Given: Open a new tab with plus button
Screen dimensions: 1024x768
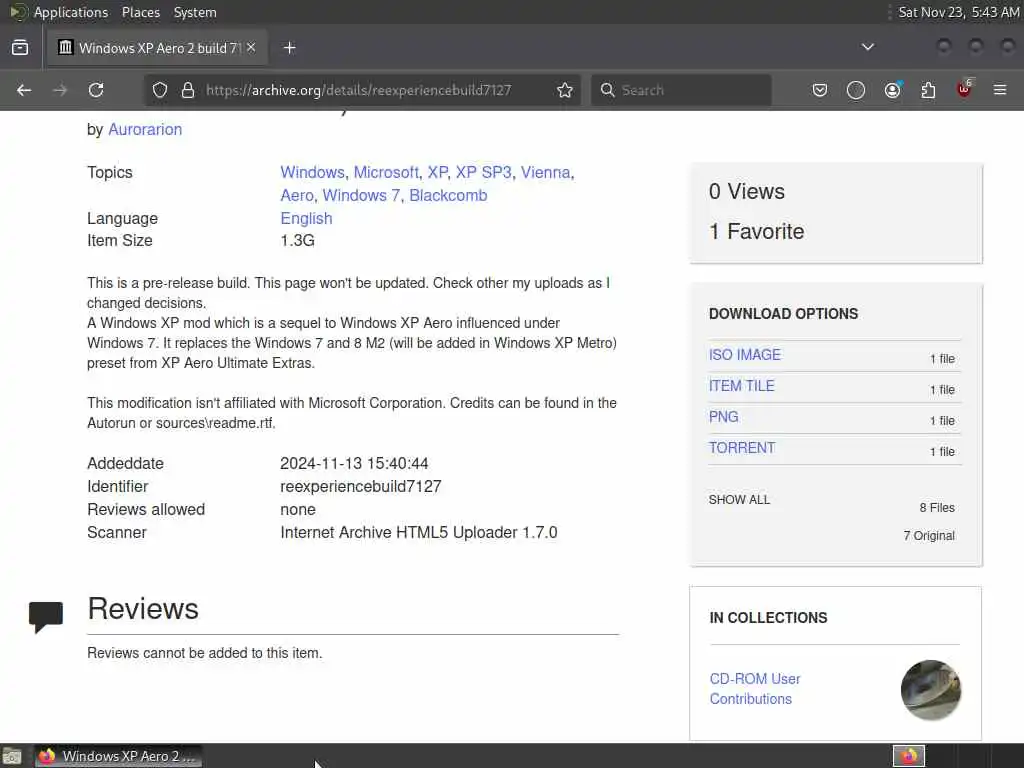Looking at the screenshot, I should tap(290, 48).
